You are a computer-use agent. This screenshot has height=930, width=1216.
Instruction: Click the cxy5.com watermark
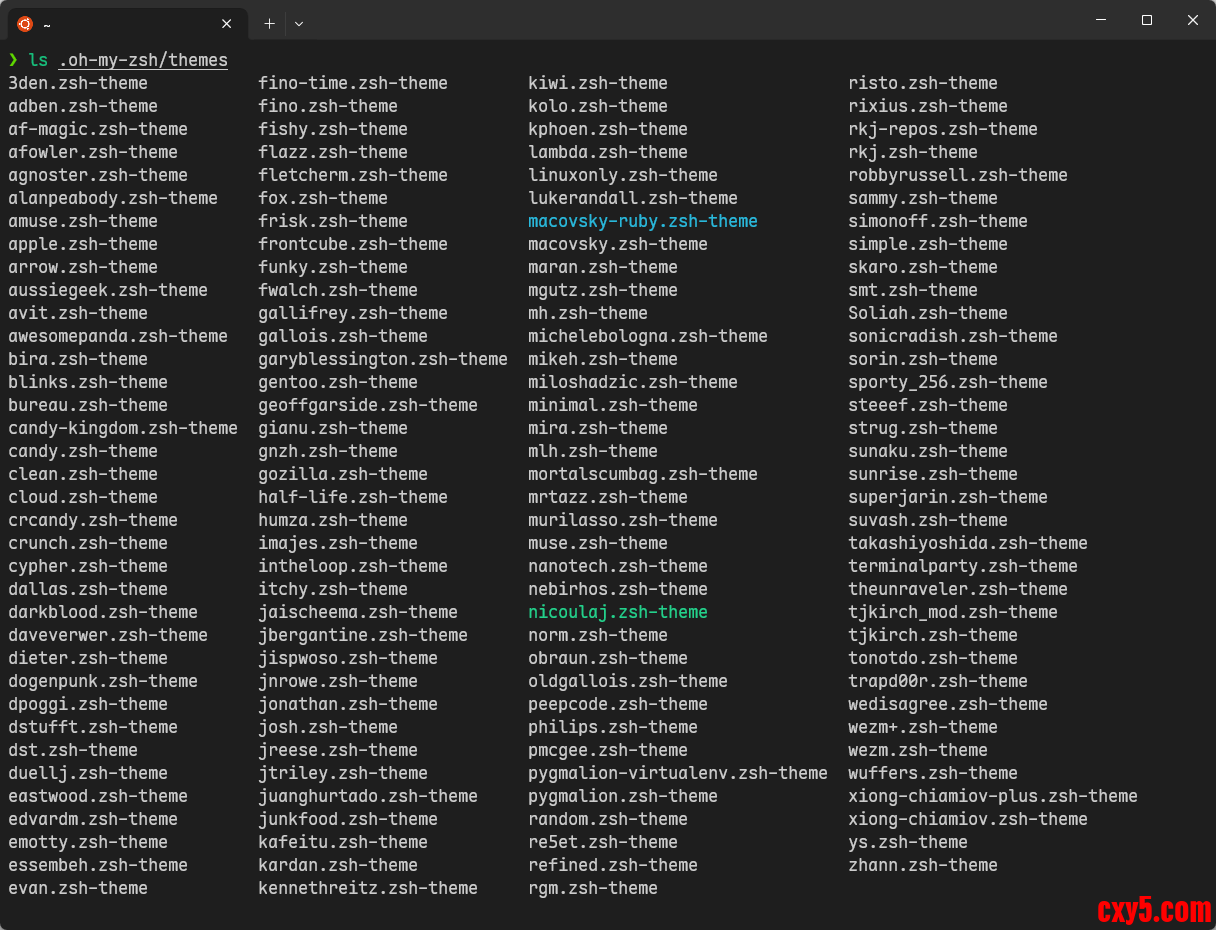(x=1153, y=909)
